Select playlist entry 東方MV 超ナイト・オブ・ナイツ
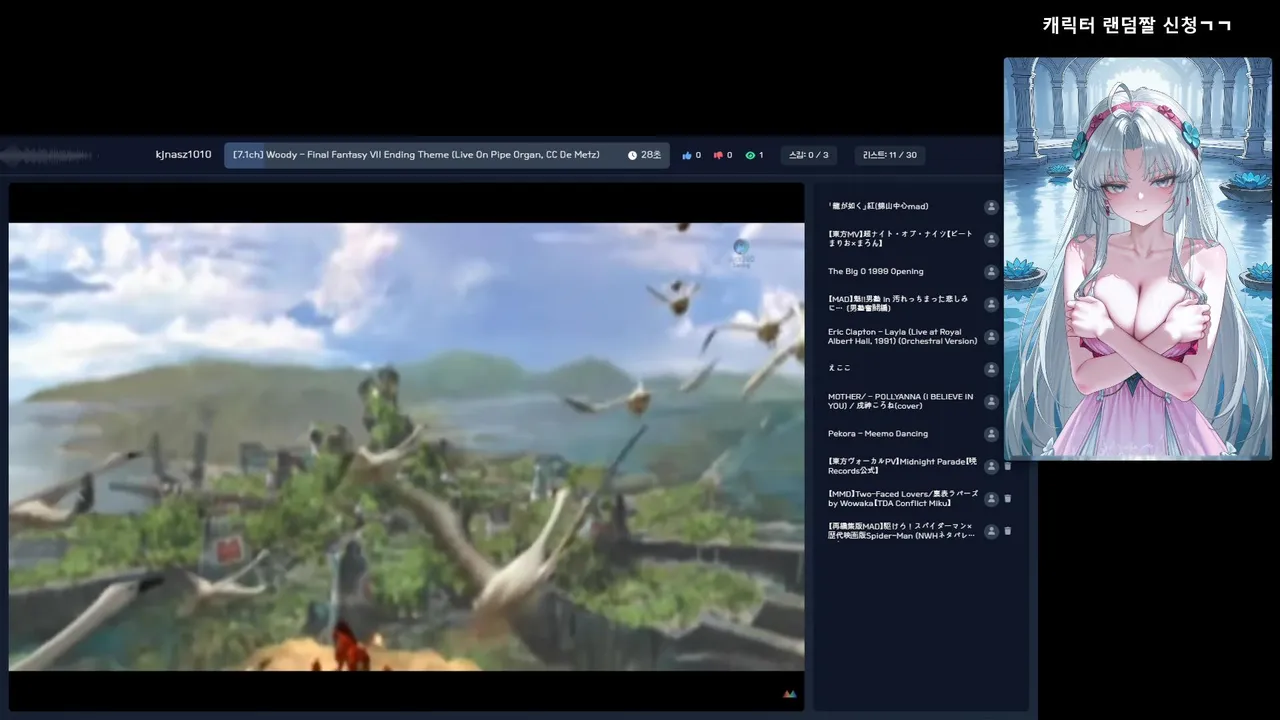 (x=900, y=239)
